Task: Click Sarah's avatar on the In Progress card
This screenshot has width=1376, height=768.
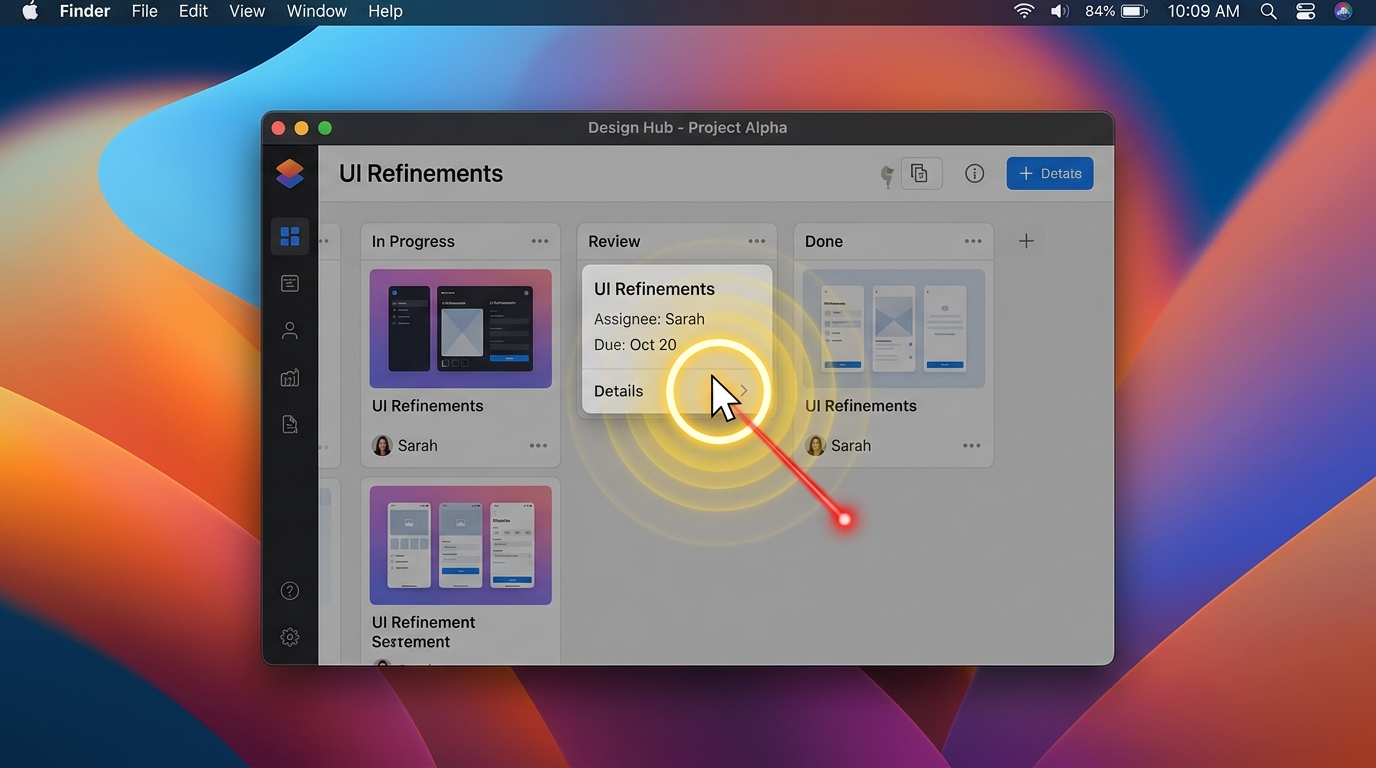Action: 382,446
